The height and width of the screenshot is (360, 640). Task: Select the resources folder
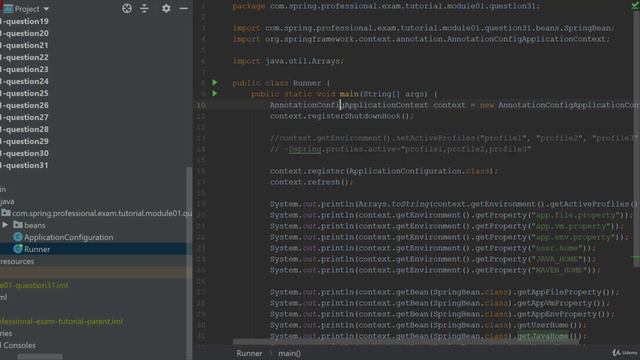[x=17, y=261]
